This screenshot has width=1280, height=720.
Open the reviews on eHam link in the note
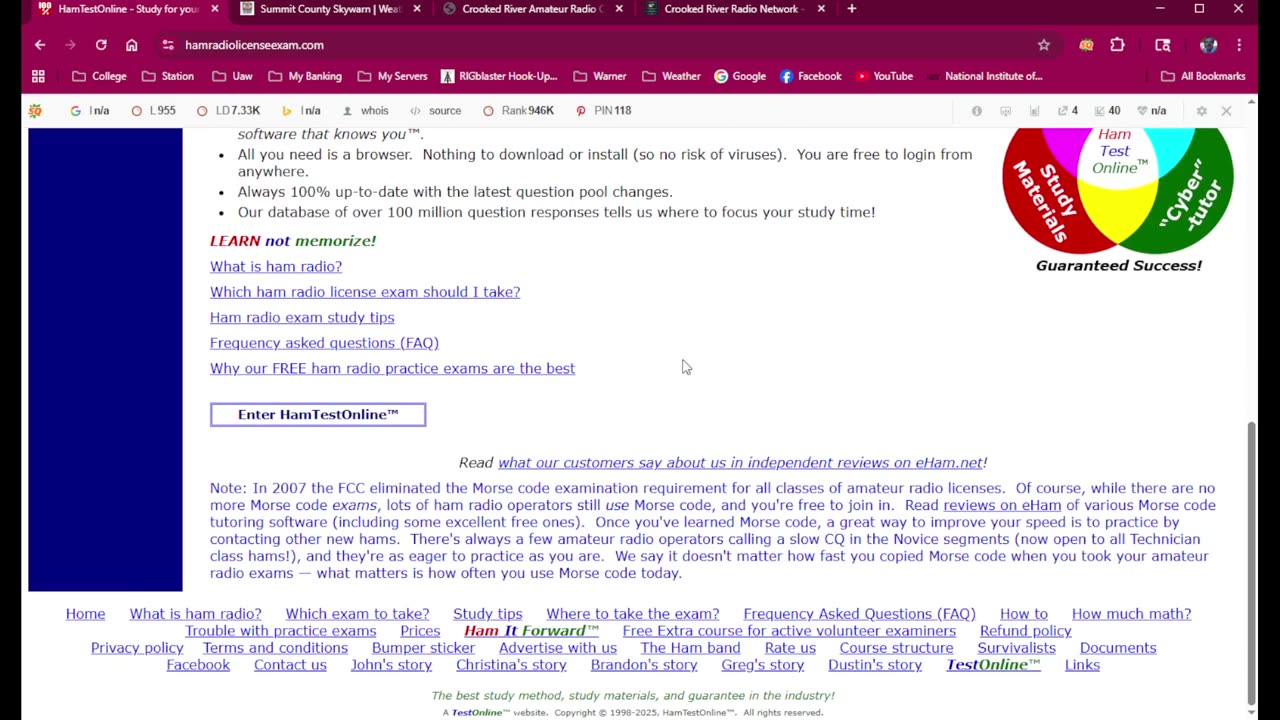[1002, 505]
